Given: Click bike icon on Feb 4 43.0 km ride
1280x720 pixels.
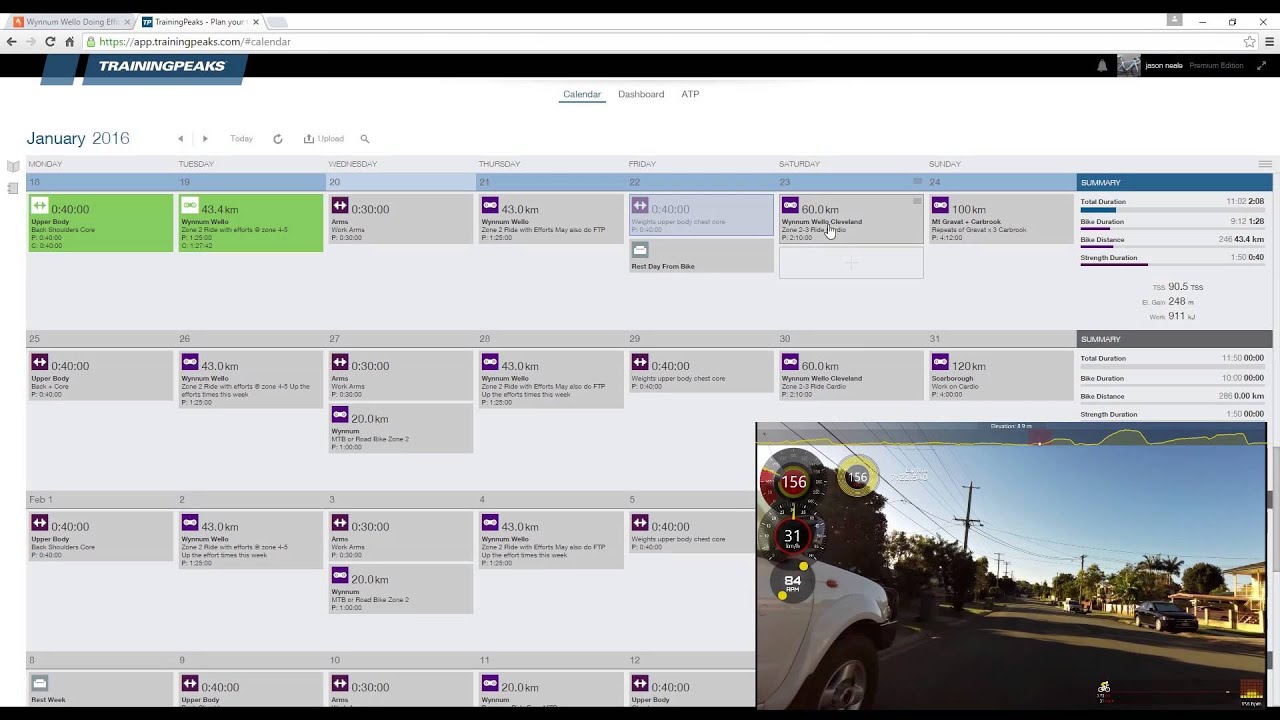Looking at the screenshot, I should (490, 523).
